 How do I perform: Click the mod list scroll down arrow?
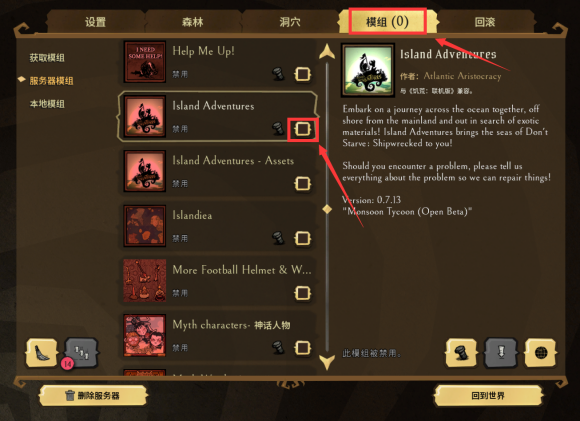click(327, 362)
